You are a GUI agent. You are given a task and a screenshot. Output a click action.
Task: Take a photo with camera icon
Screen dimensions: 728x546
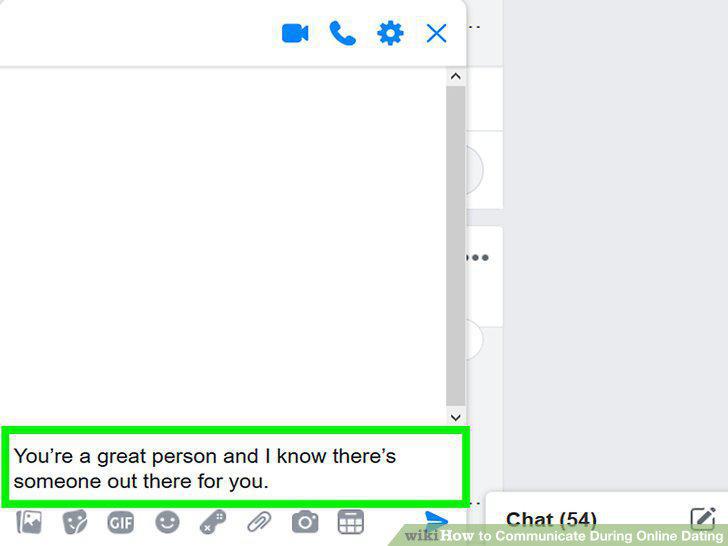(305, 522)
